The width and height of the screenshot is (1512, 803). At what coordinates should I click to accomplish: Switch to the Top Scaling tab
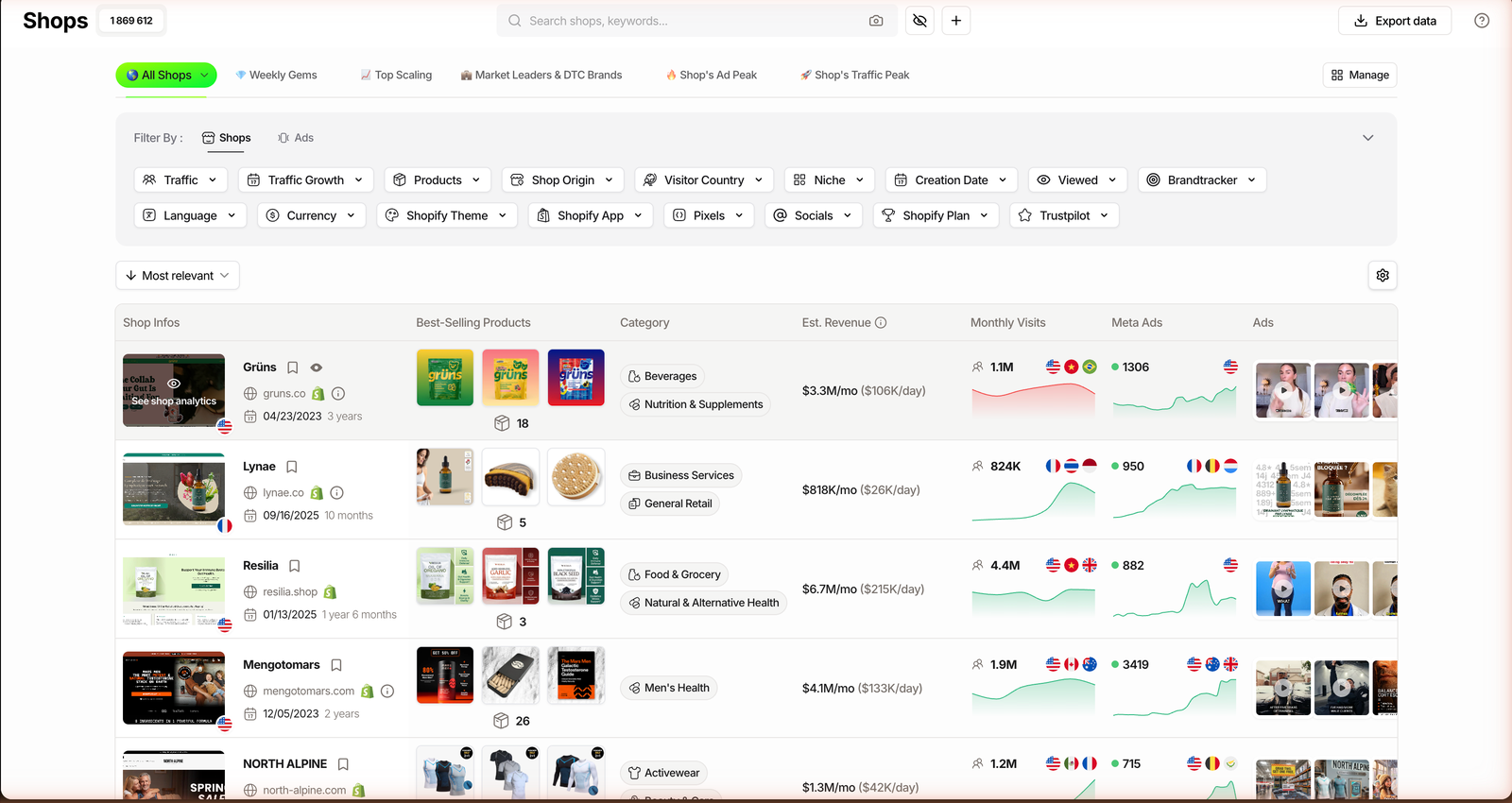click(396, 76)
